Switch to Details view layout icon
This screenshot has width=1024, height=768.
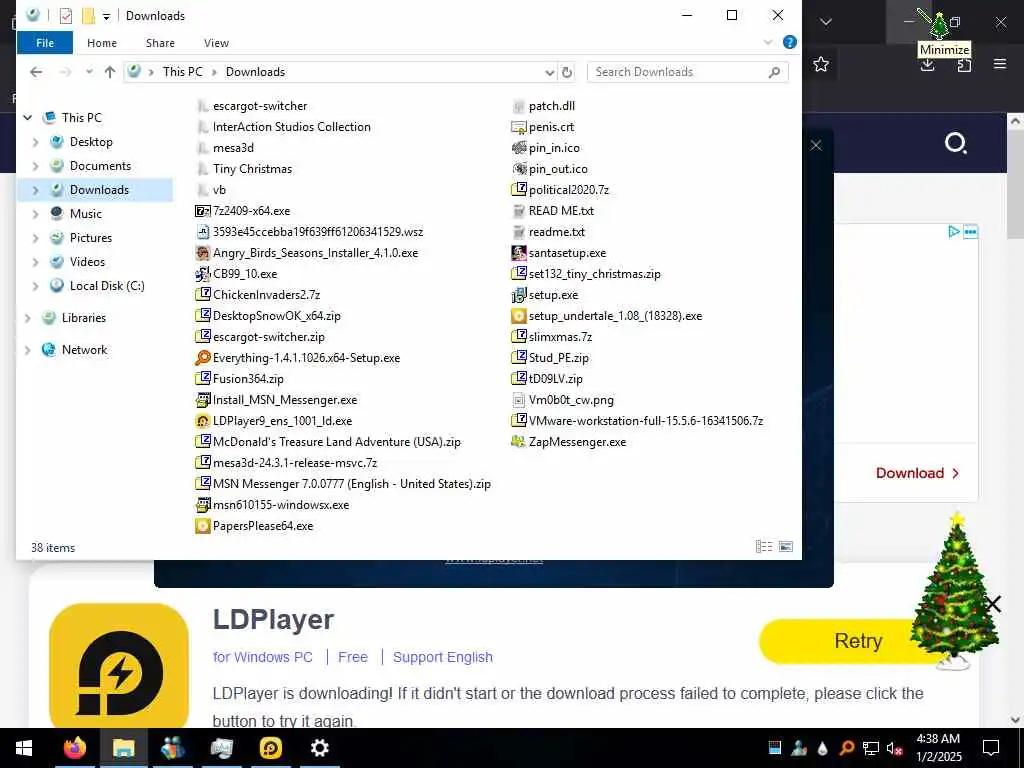(763, 547)
